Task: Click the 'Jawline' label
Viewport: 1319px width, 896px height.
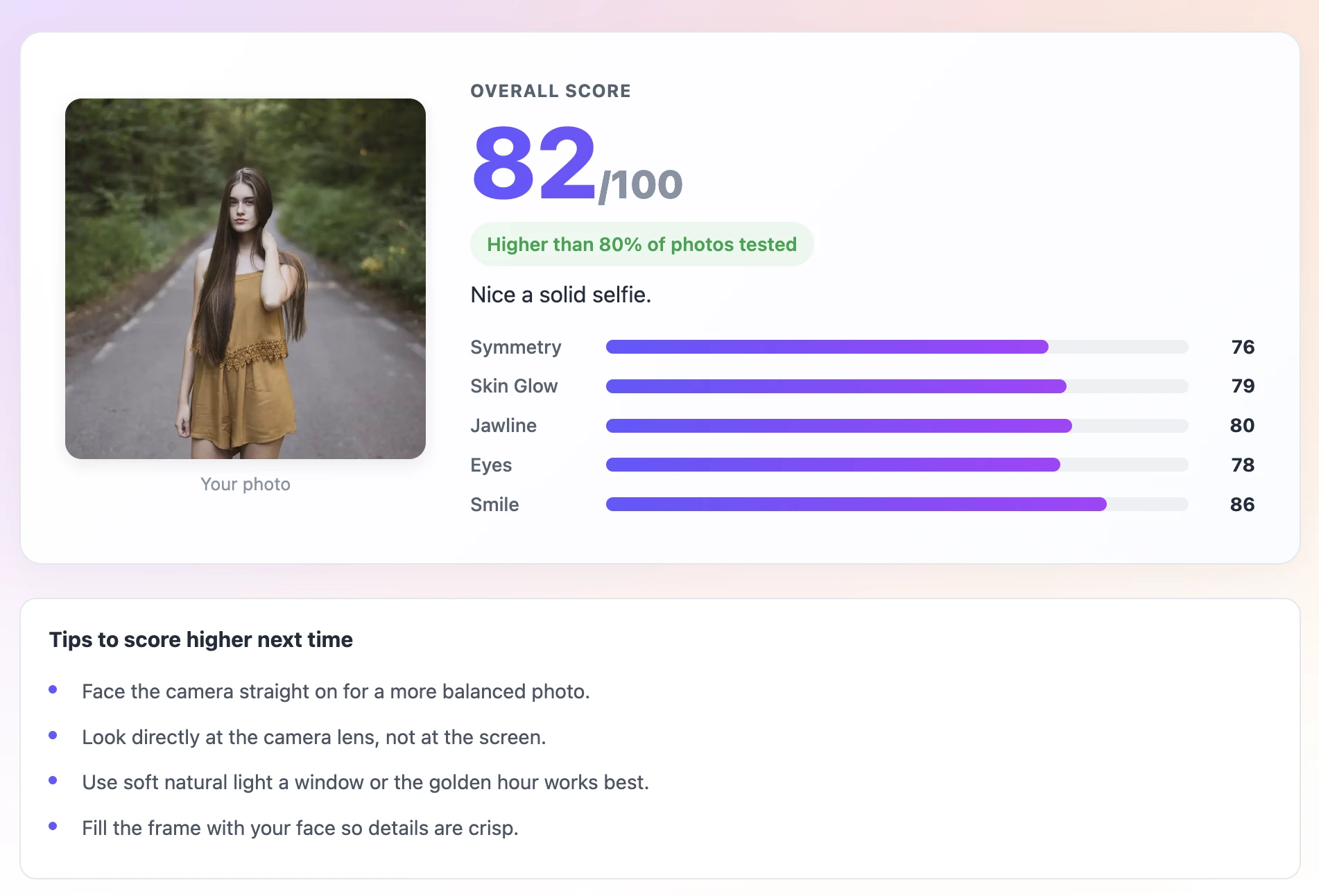Action: point(503,426)
